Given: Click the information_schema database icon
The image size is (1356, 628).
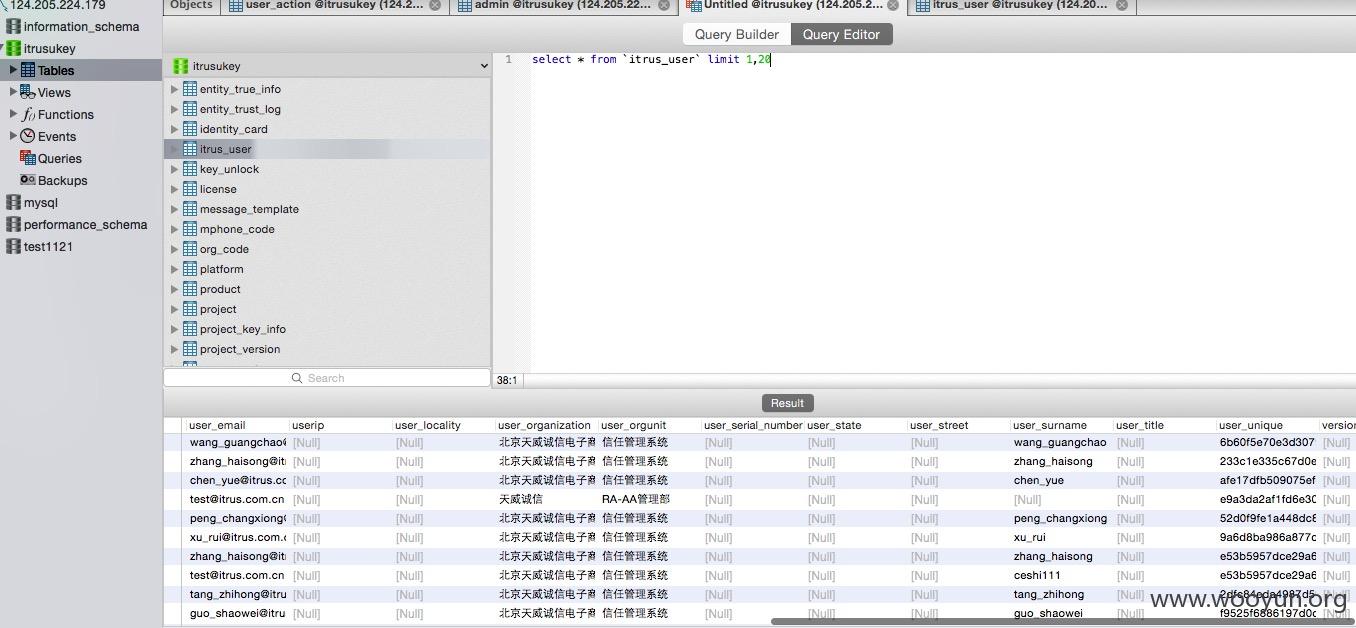Looking at the screenshot, I should pos(13,27).
